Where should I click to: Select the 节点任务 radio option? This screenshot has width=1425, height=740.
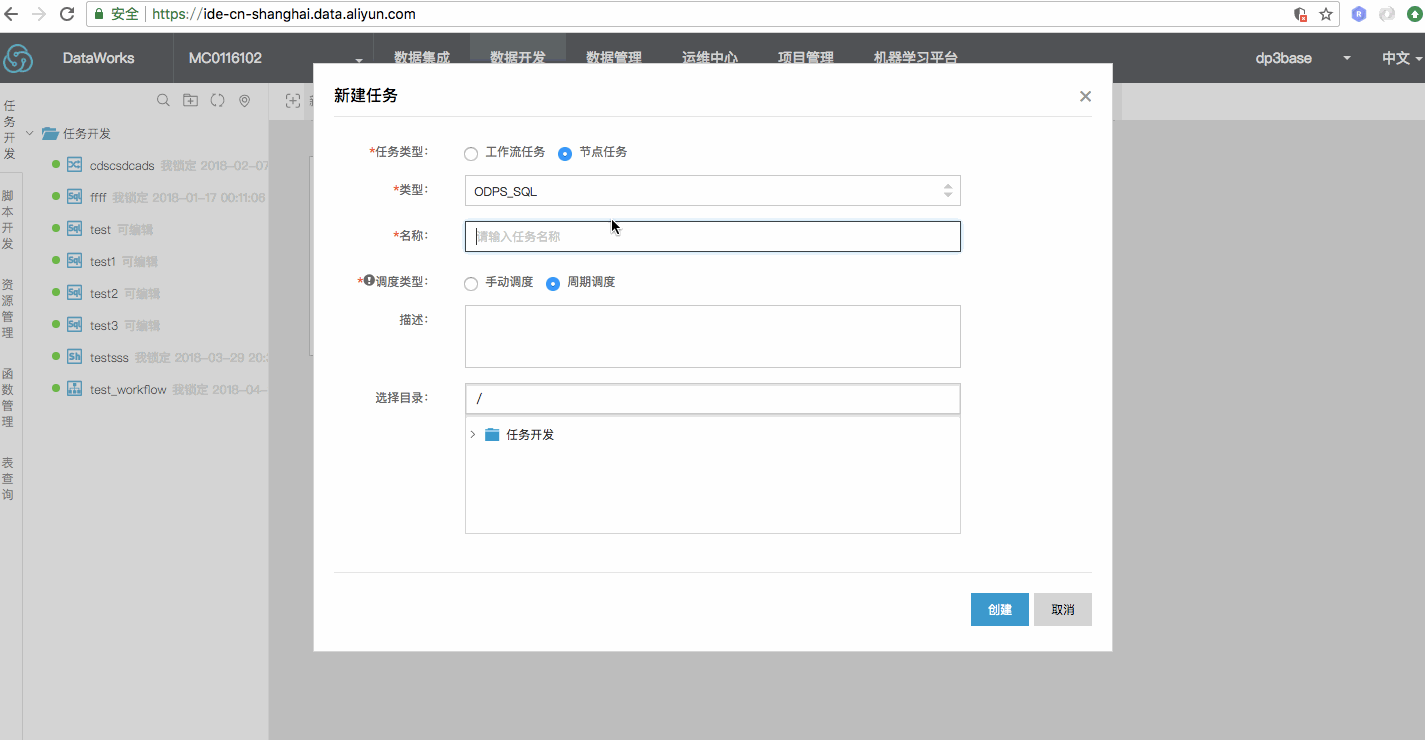(x=565, y=153)
